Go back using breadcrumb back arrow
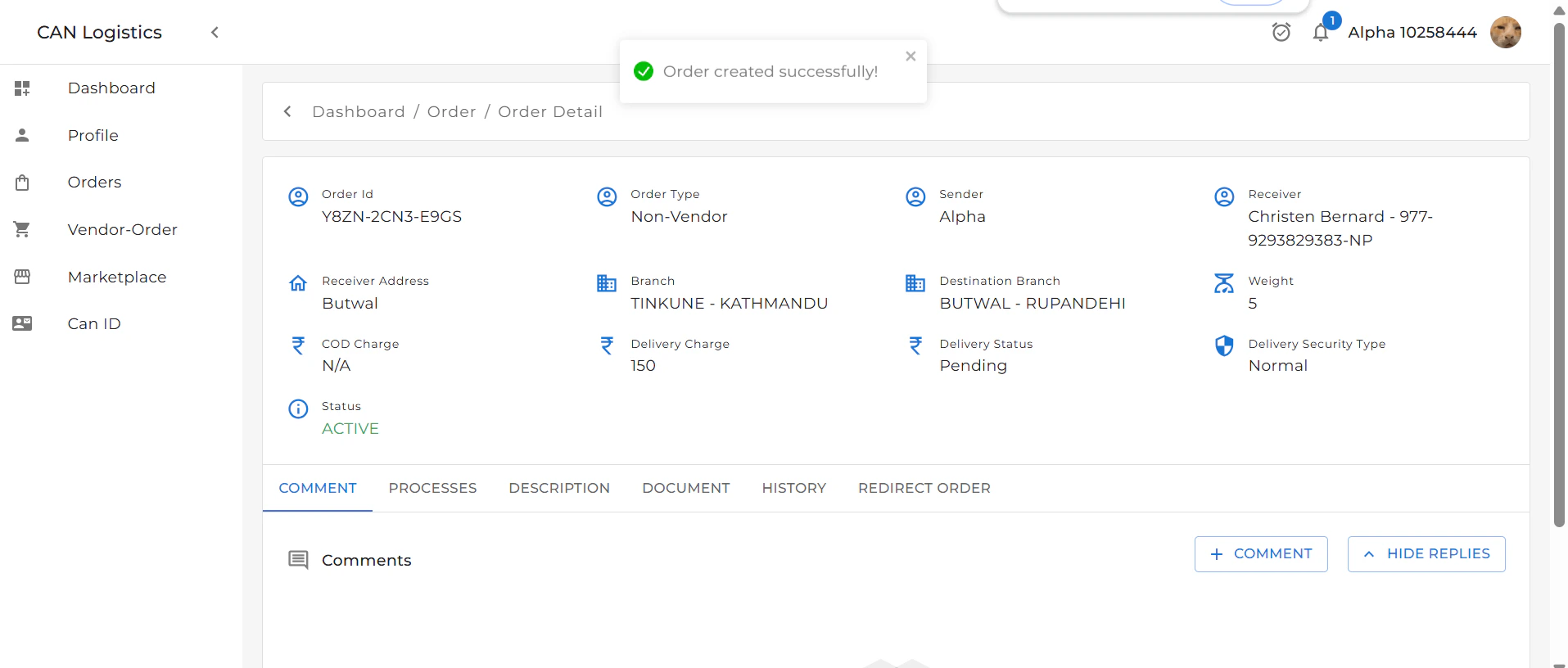1568x668 pixels. [287, 111]
